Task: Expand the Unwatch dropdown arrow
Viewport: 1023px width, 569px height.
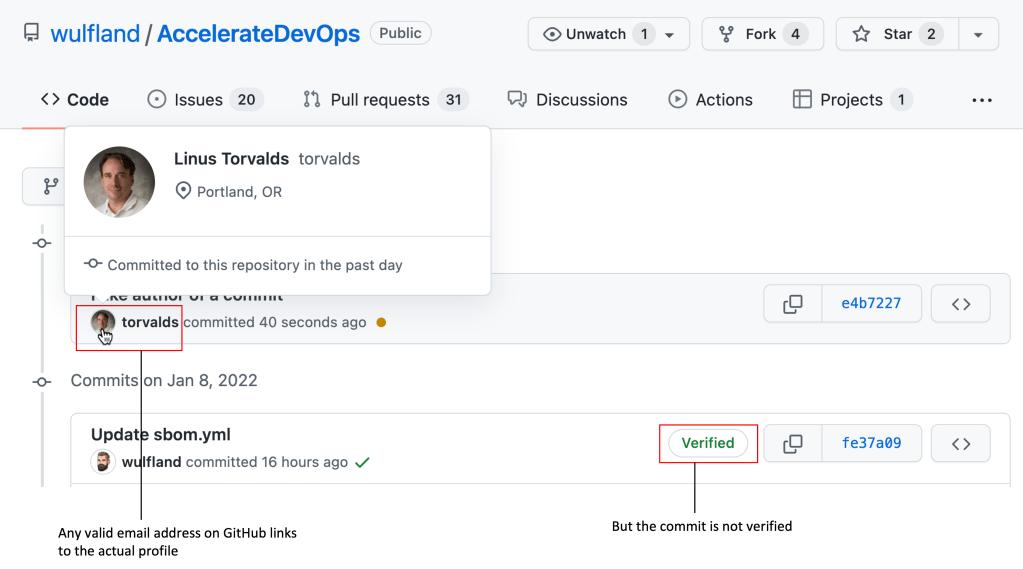Action: pyautogui.click(x=669, y=35)
